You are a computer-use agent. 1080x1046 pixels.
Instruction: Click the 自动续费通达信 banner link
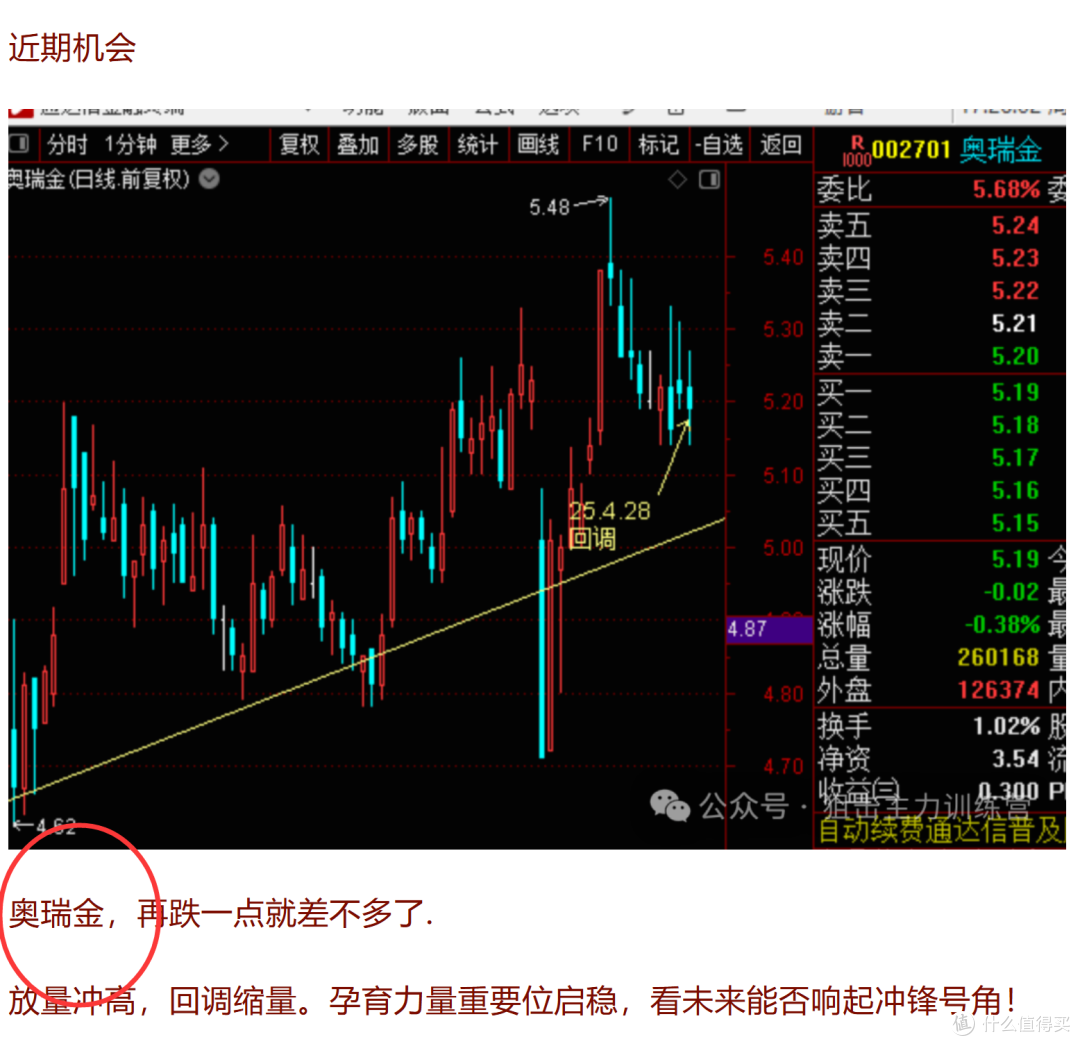coord(941,830)
